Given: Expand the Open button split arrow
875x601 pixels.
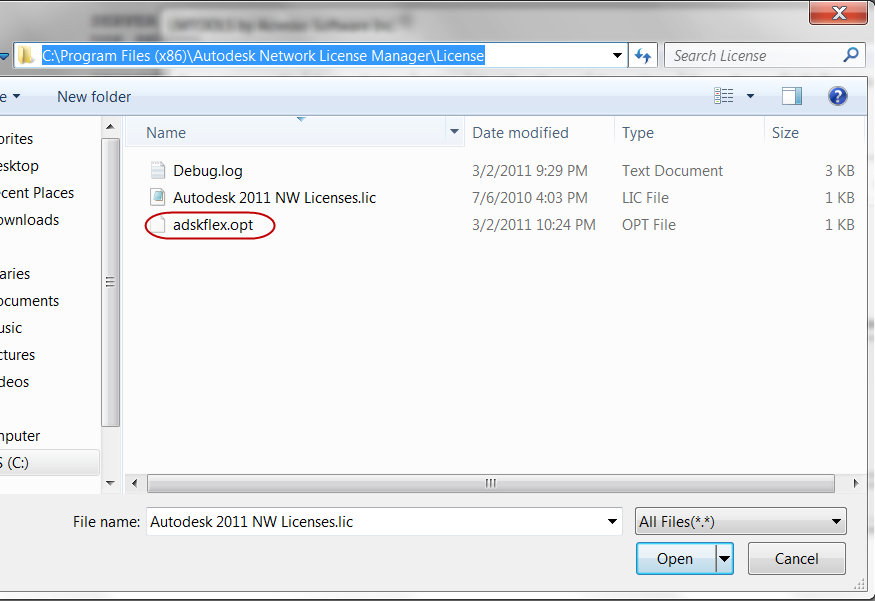Looking at the screenshot, I should pos(724,559).
